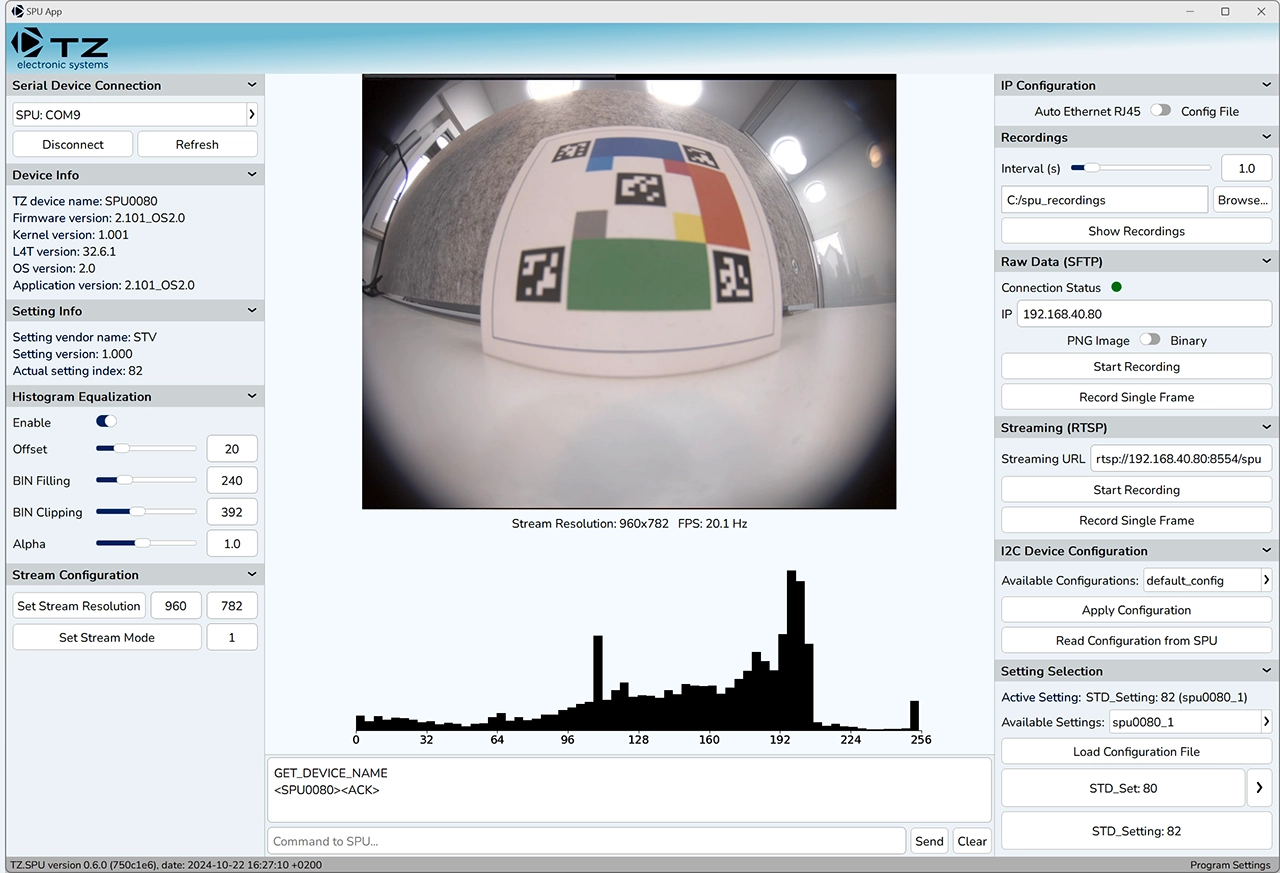This screenshot has width=1280, height=873.
Task: Click the BIN Filling value field 240
Action: 232,481
